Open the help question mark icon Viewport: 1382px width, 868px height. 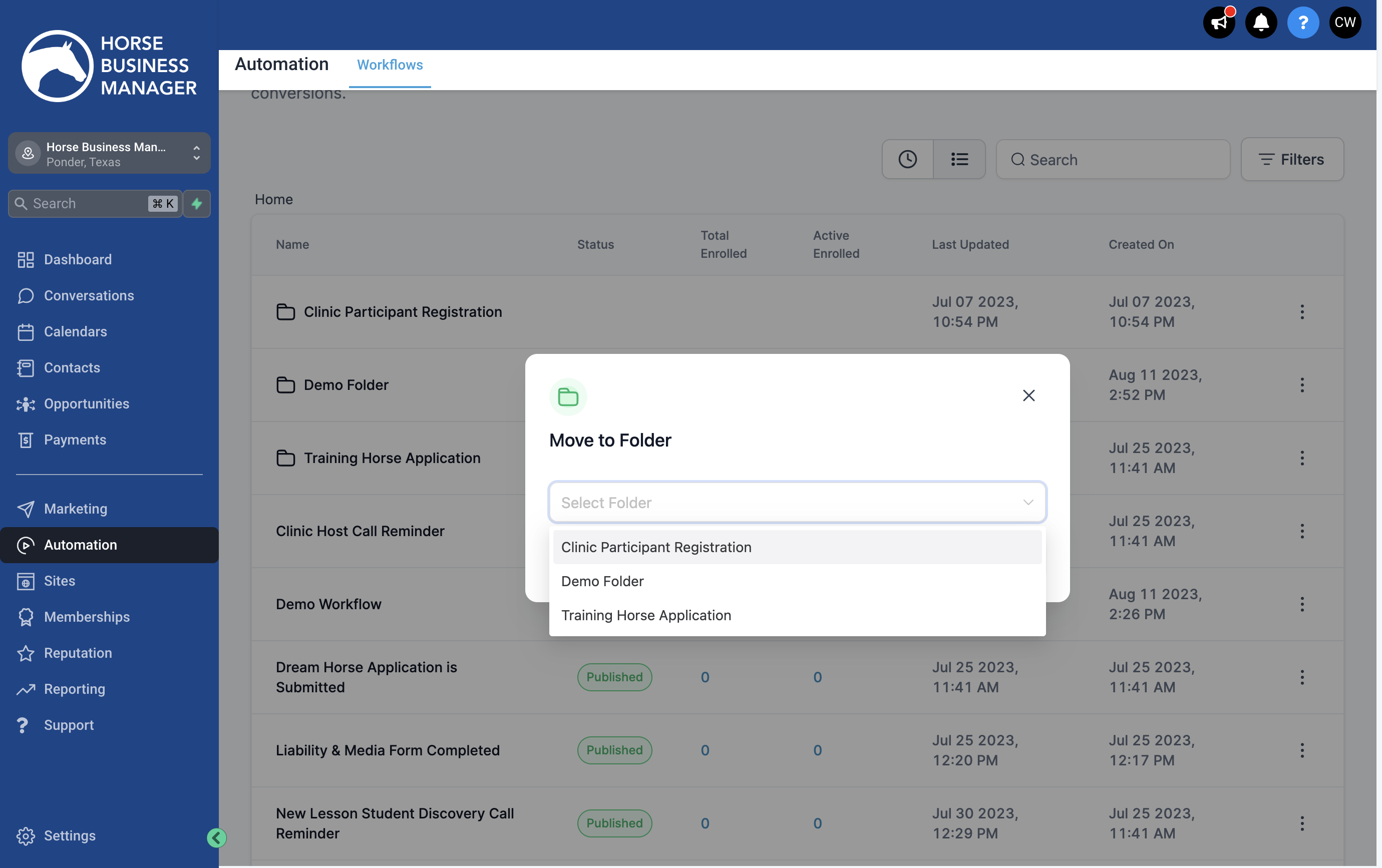pyautogui.click(x=1303, y=23)
